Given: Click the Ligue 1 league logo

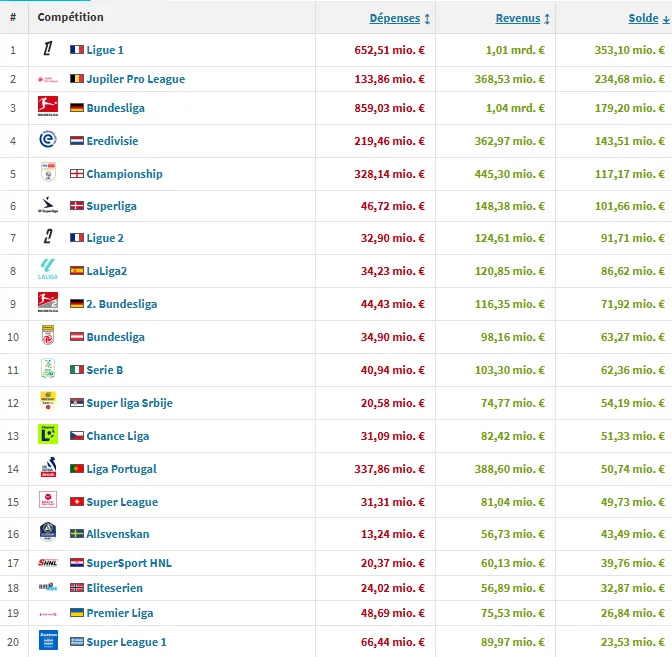Looking at the screenshot, I should (x=47, y=49).
